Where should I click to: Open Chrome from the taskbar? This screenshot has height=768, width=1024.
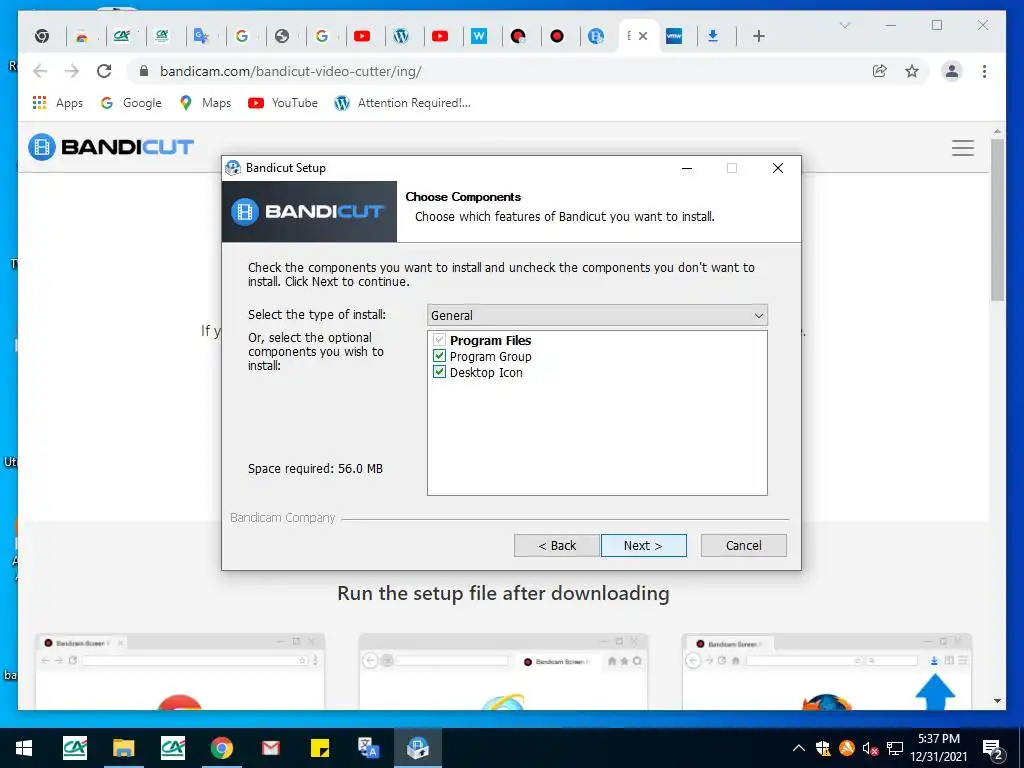(x=221, y=748)
